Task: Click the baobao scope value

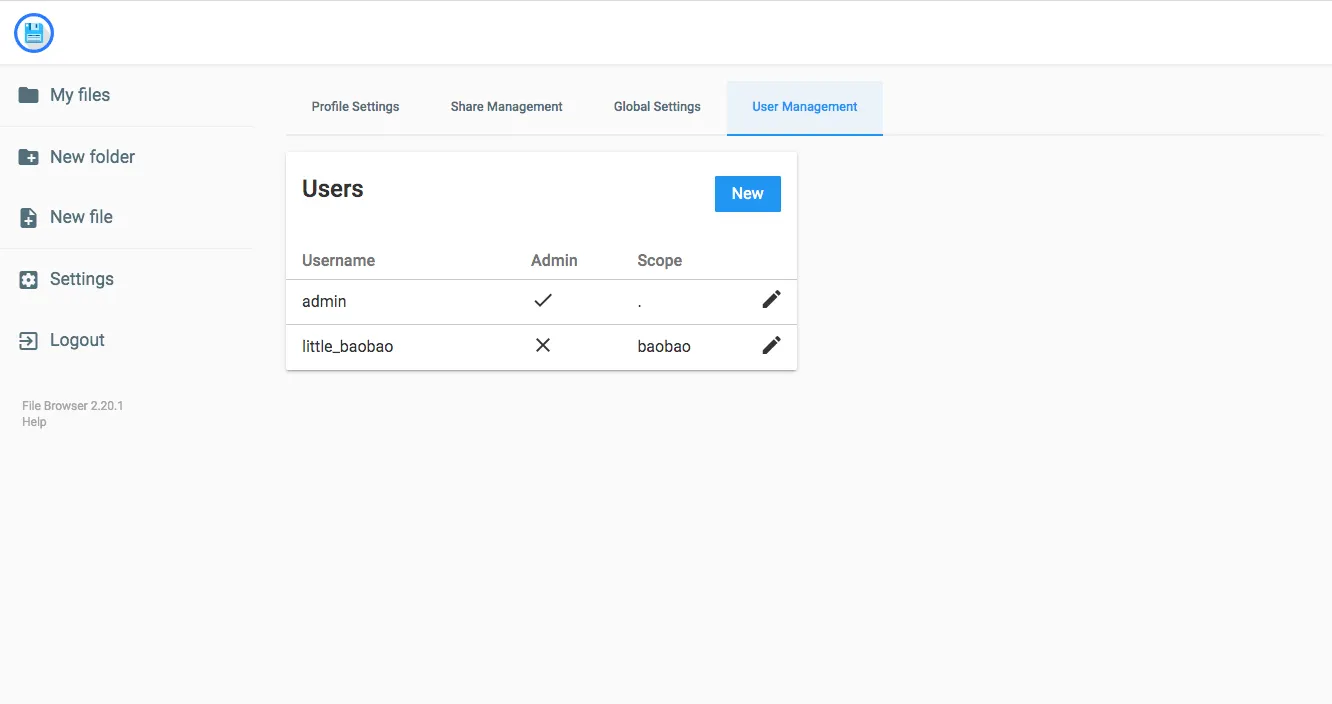Action: pyautogui.click(x=664, y=347)
